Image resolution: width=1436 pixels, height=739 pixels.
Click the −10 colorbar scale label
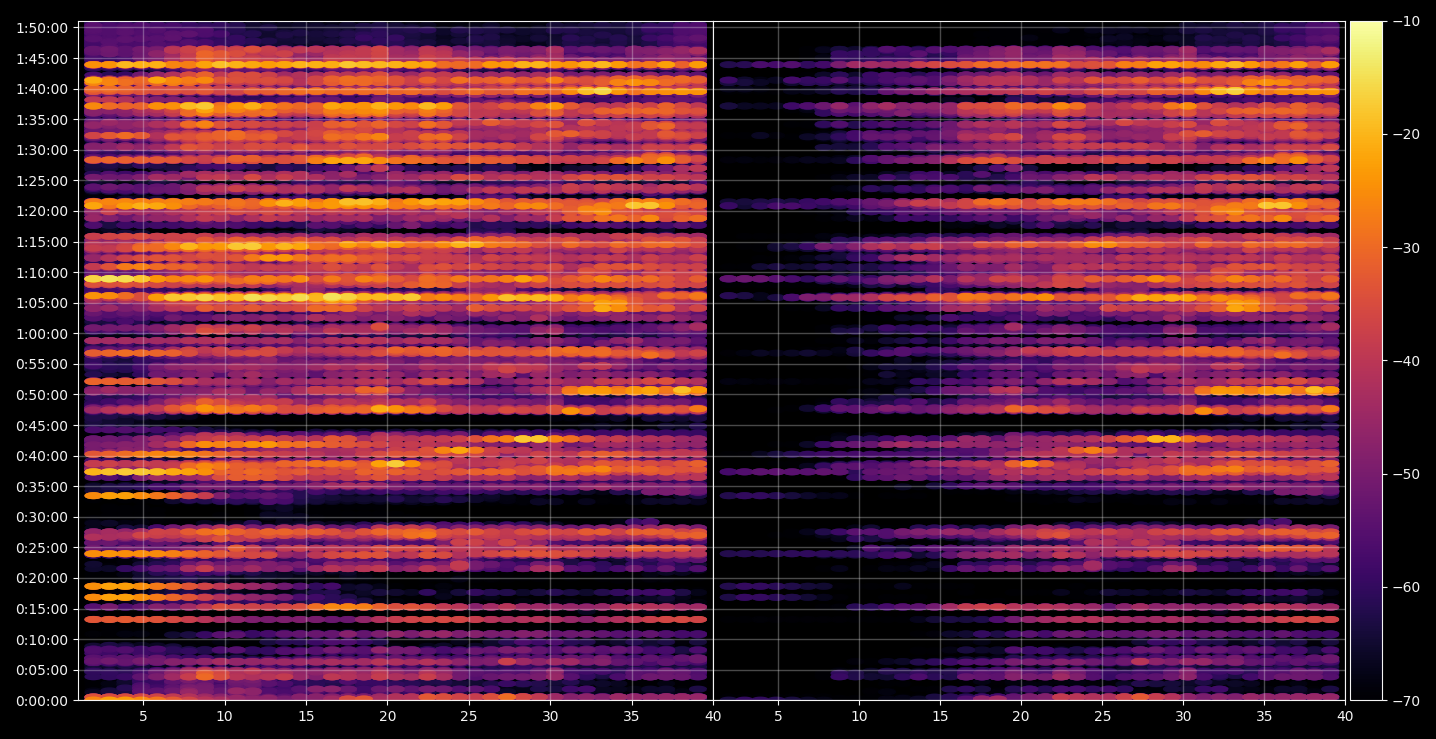[x=1405, y=22]
